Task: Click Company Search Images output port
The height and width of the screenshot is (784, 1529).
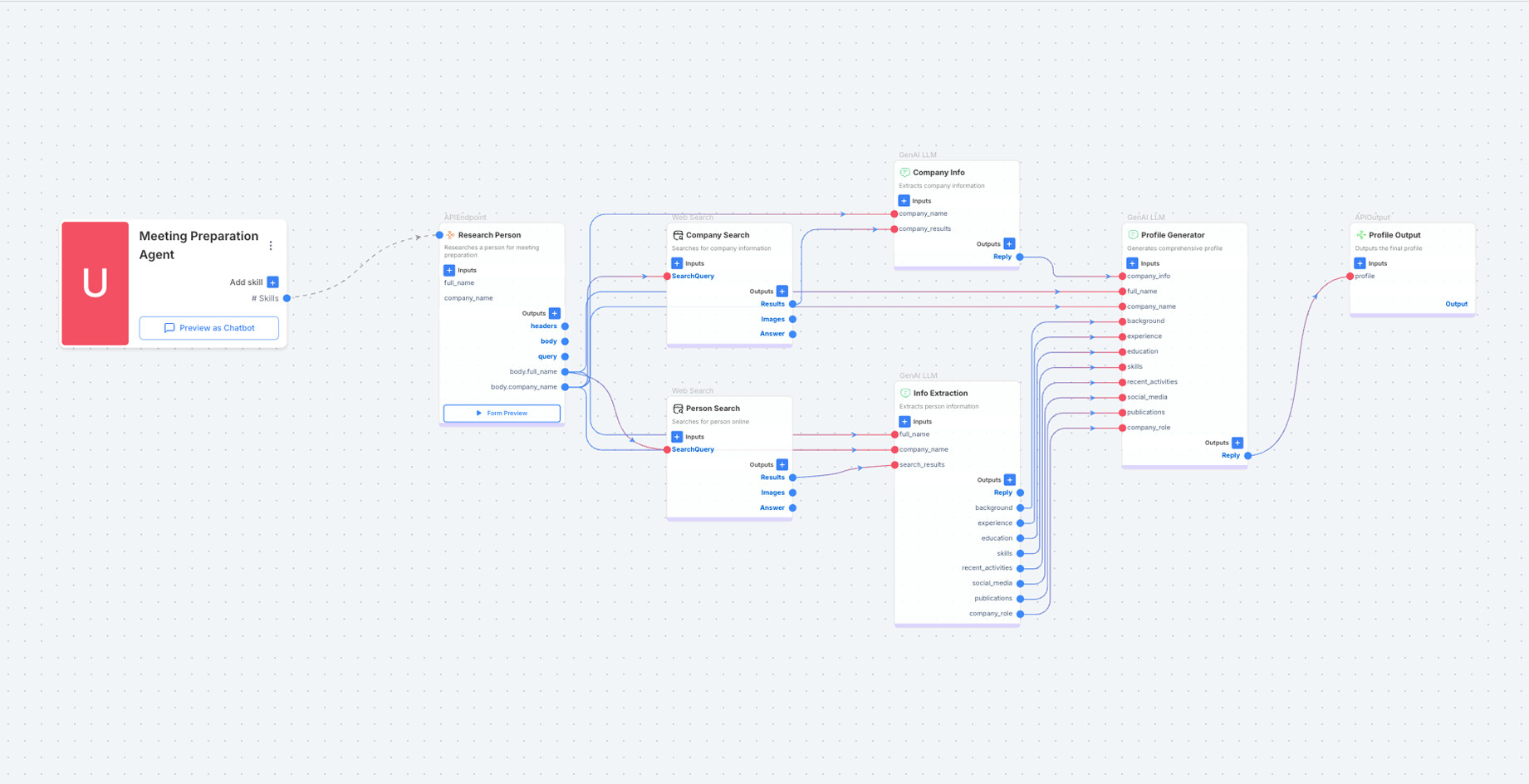Action: click(x=792, y=319)
